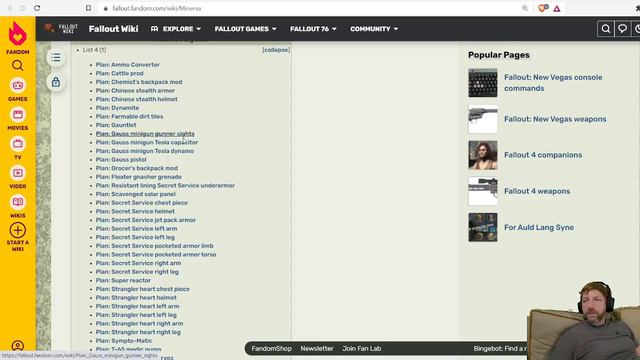Click the browser address bar URL

pyautogui.click(x=157, y=8)
